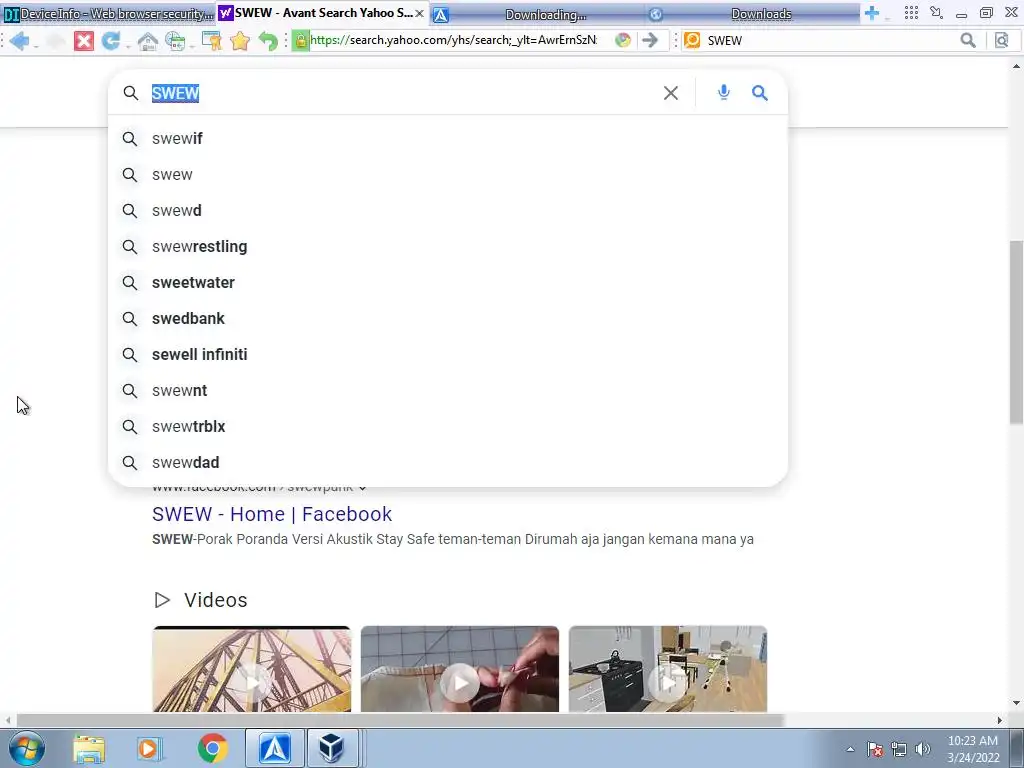Open the new page globe icon

pos(174,40)
